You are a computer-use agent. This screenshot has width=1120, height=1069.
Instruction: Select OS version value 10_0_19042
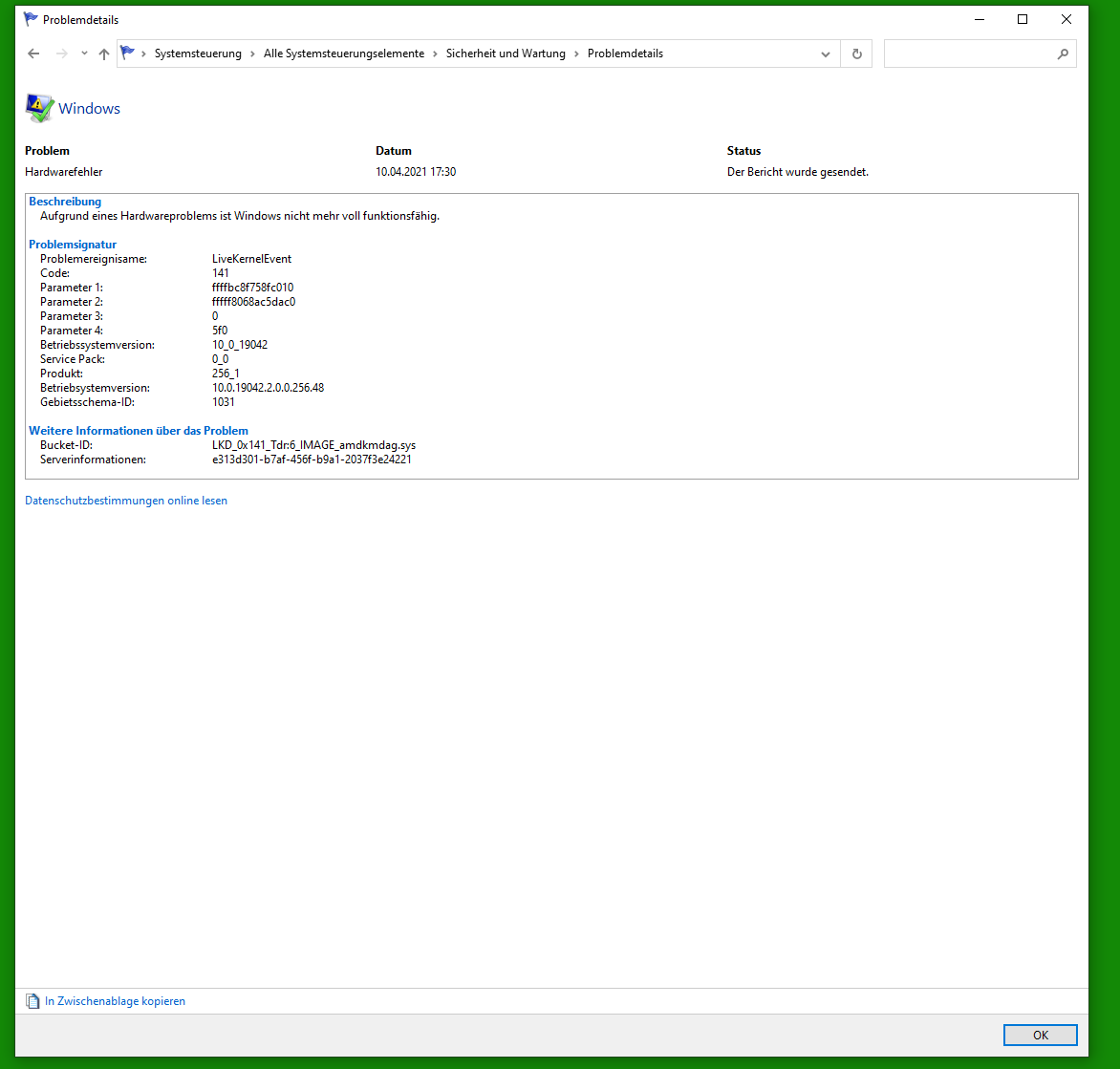click(x=240, y=344)
